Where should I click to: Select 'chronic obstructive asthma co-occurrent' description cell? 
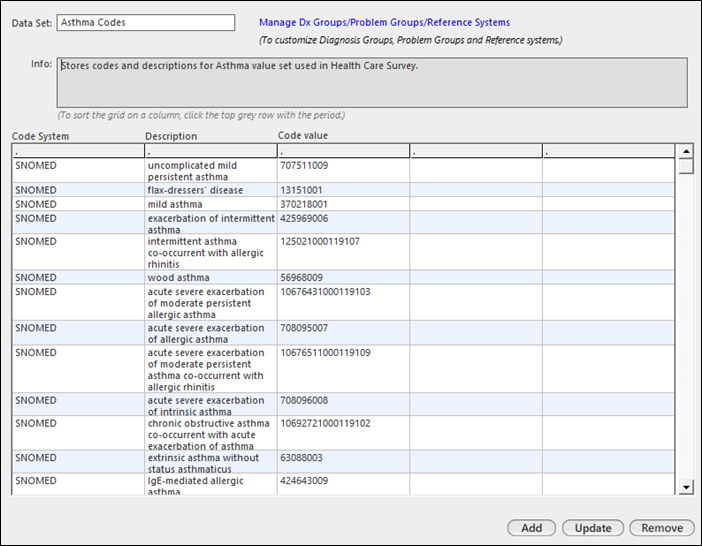[x=211, y=434]
